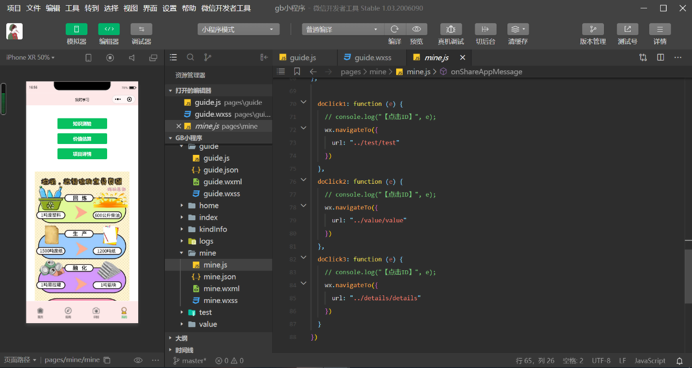692x368 pixels.
Task: Open mine.wxss in the file tree
Action: (x=220, y=300)
